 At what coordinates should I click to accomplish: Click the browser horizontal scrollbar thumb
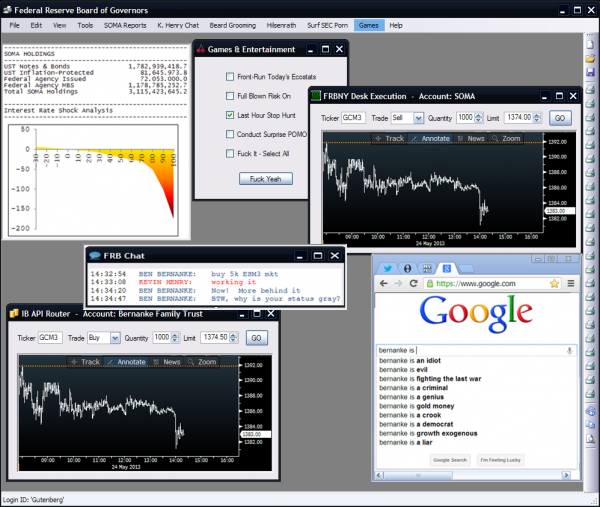click(x=418, y=475)
